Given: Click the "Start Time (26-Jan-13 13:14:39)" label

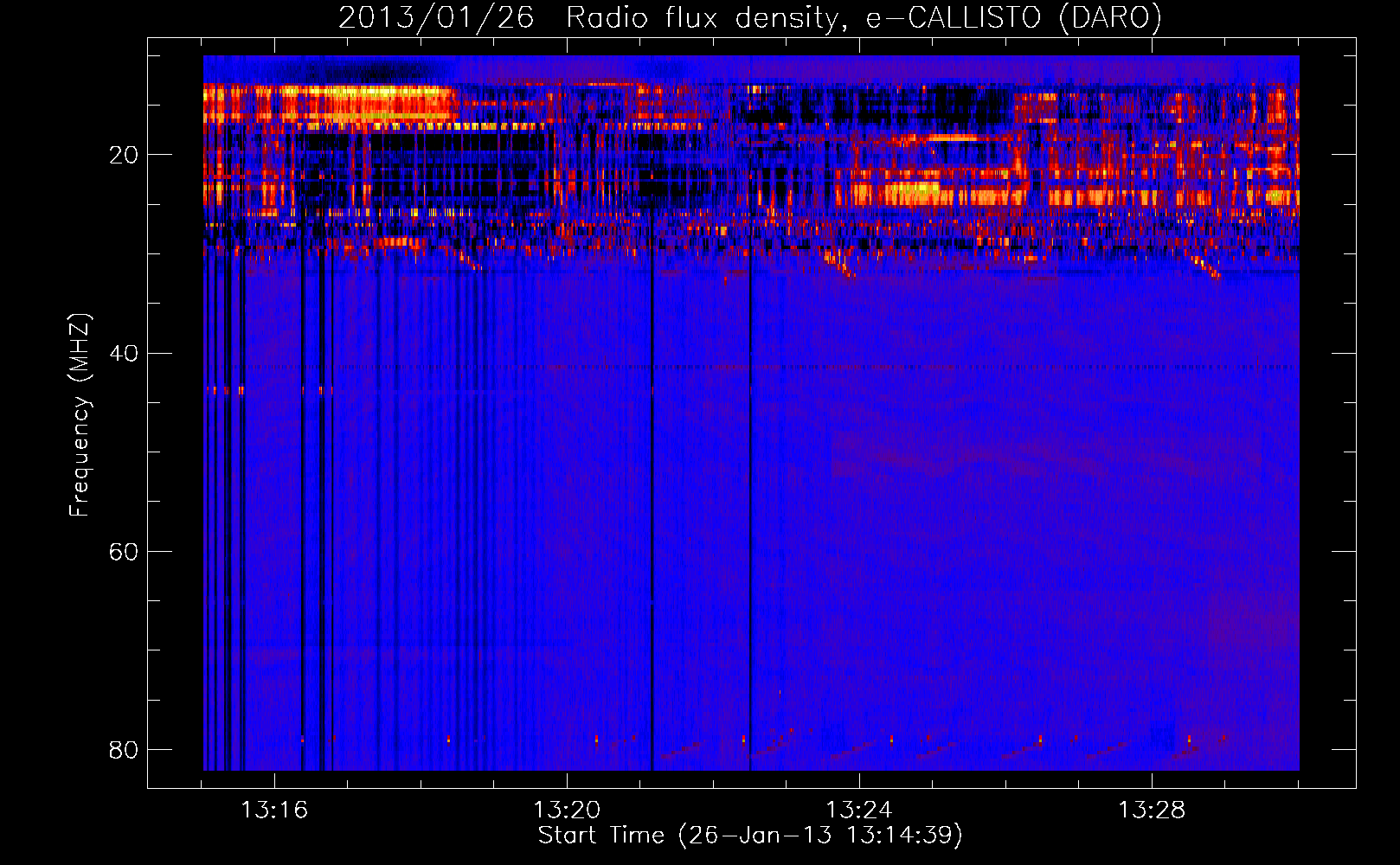Looking at the screenshot, I should (750, 836).
